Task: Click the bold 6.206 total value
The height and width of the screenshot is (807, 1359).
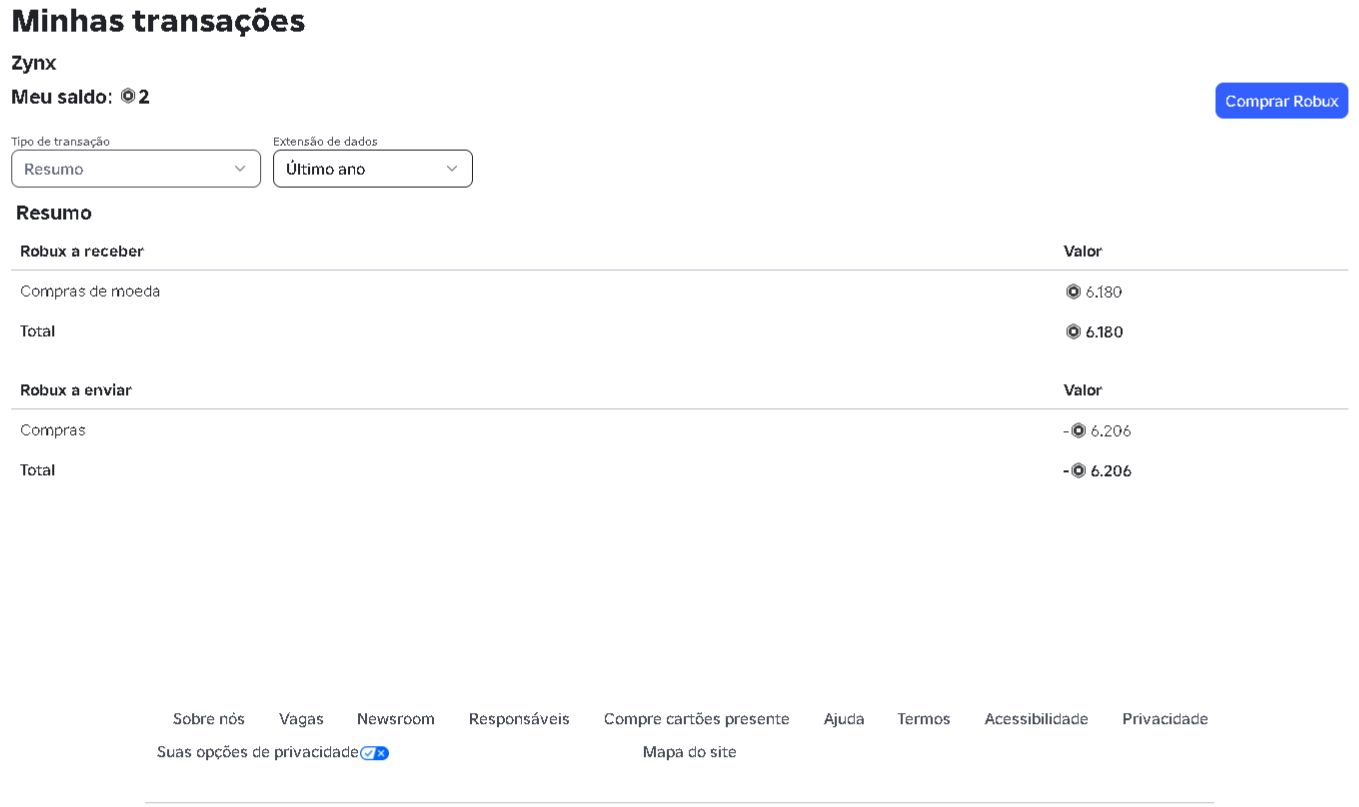Action: pos(1111,471)
